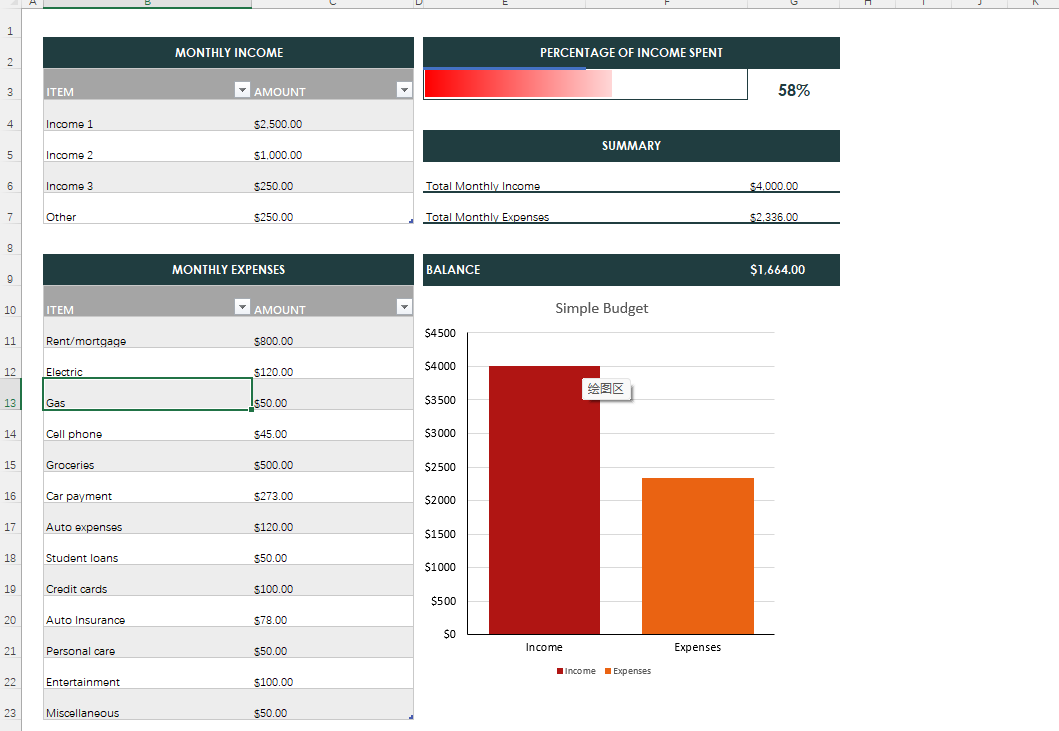Viewport: 1059px width, 731px height.
Task: Click the red Income bar in chart
Action: [x=544, y=500]
